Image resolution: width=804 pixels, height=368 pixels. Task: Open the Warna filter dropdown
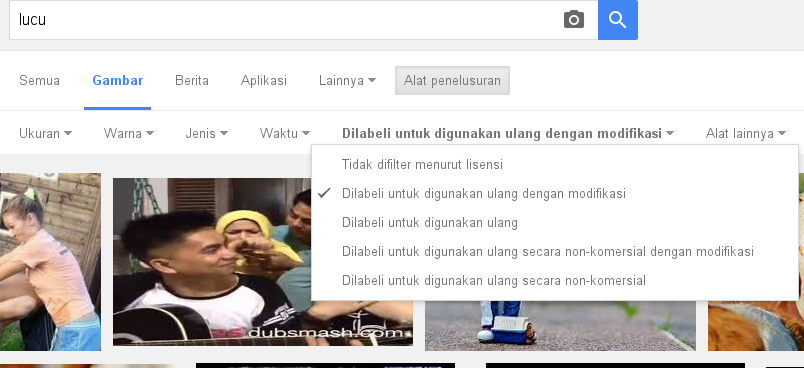(129, 133)
